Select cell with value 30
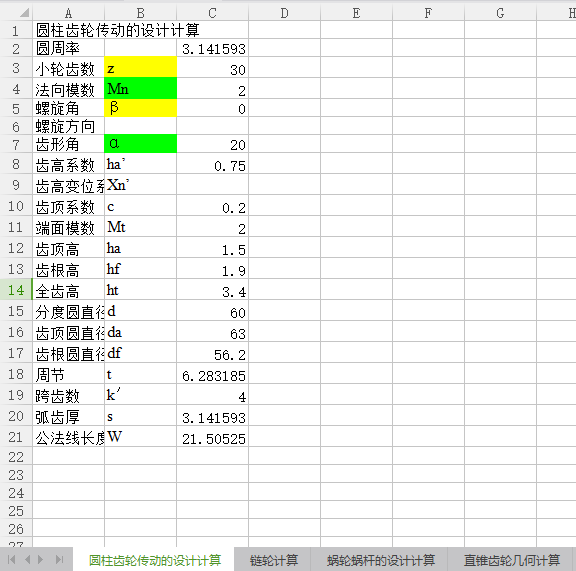Image resolution: width=576 pixels, height=571 pixels. 212,67
